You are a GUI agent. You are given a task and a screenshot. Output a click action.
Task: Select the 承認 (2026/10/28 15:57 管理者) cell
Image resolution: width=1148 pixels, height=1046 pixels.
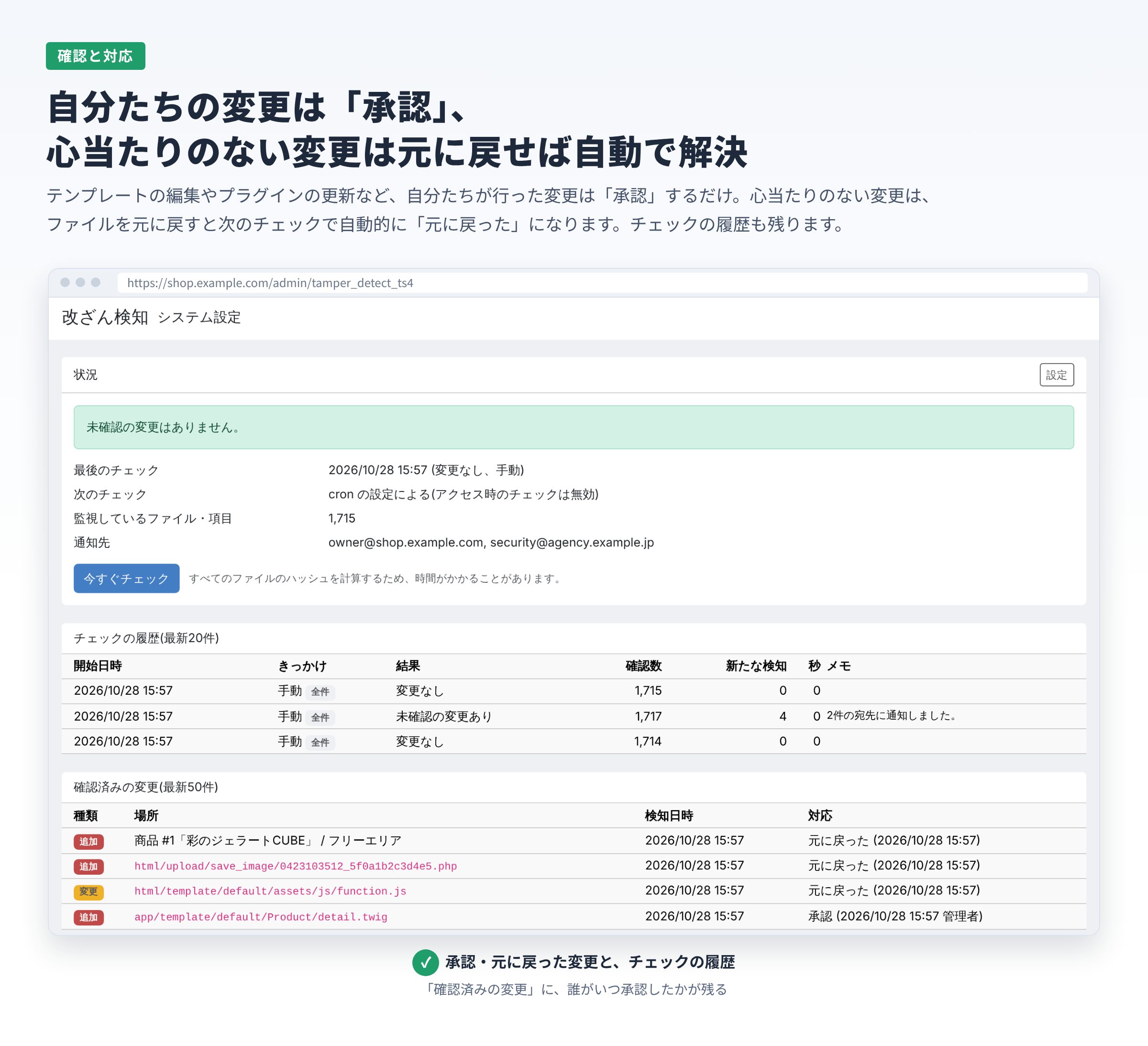[895, 916]
